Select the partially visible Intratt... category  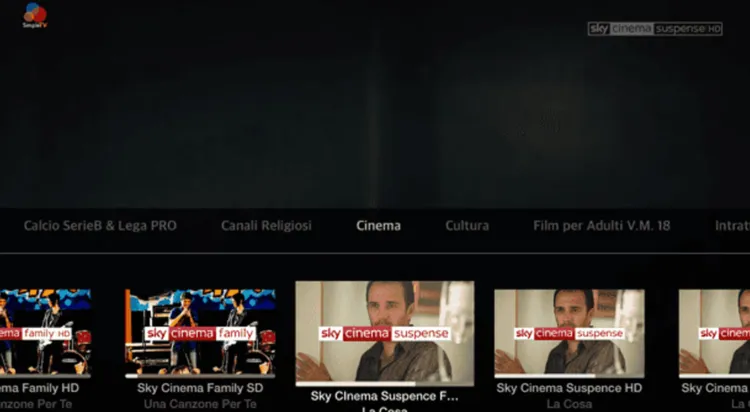click(x=731, y=226)
